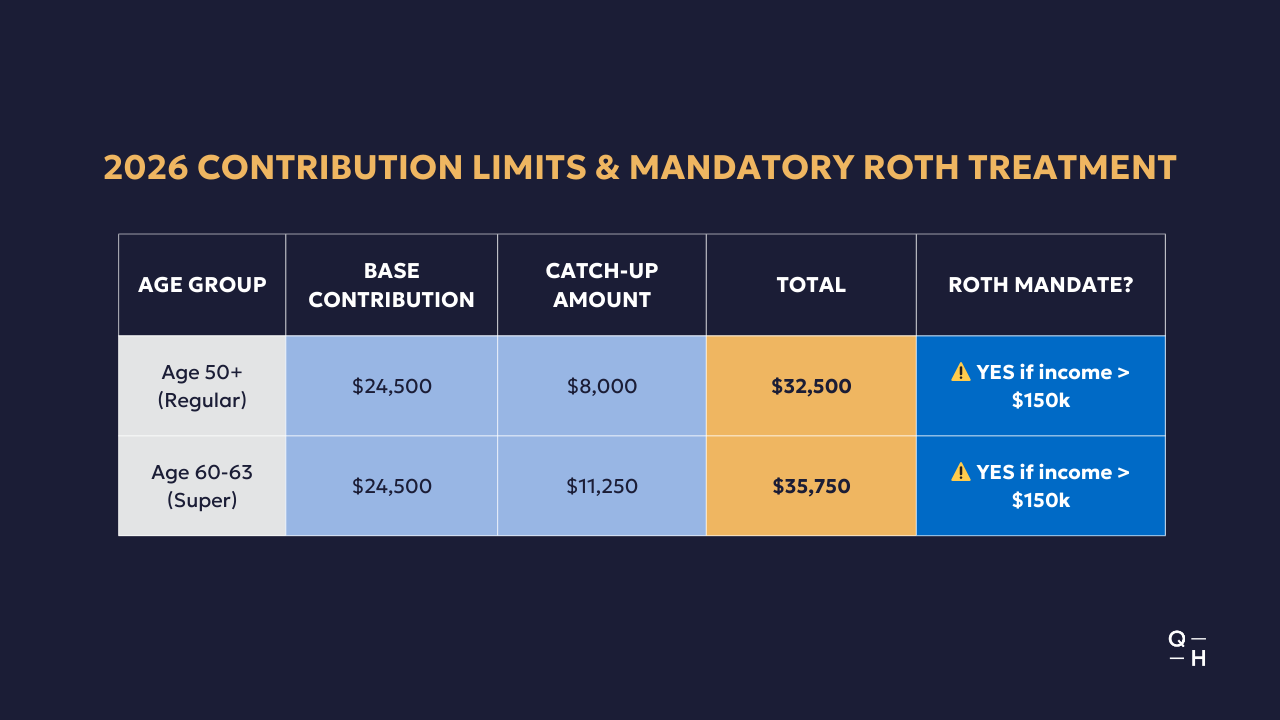The image size is (1280, 720).
Task: Click the $24,500 base cell for Age 50+
Action: coord(392,386)
